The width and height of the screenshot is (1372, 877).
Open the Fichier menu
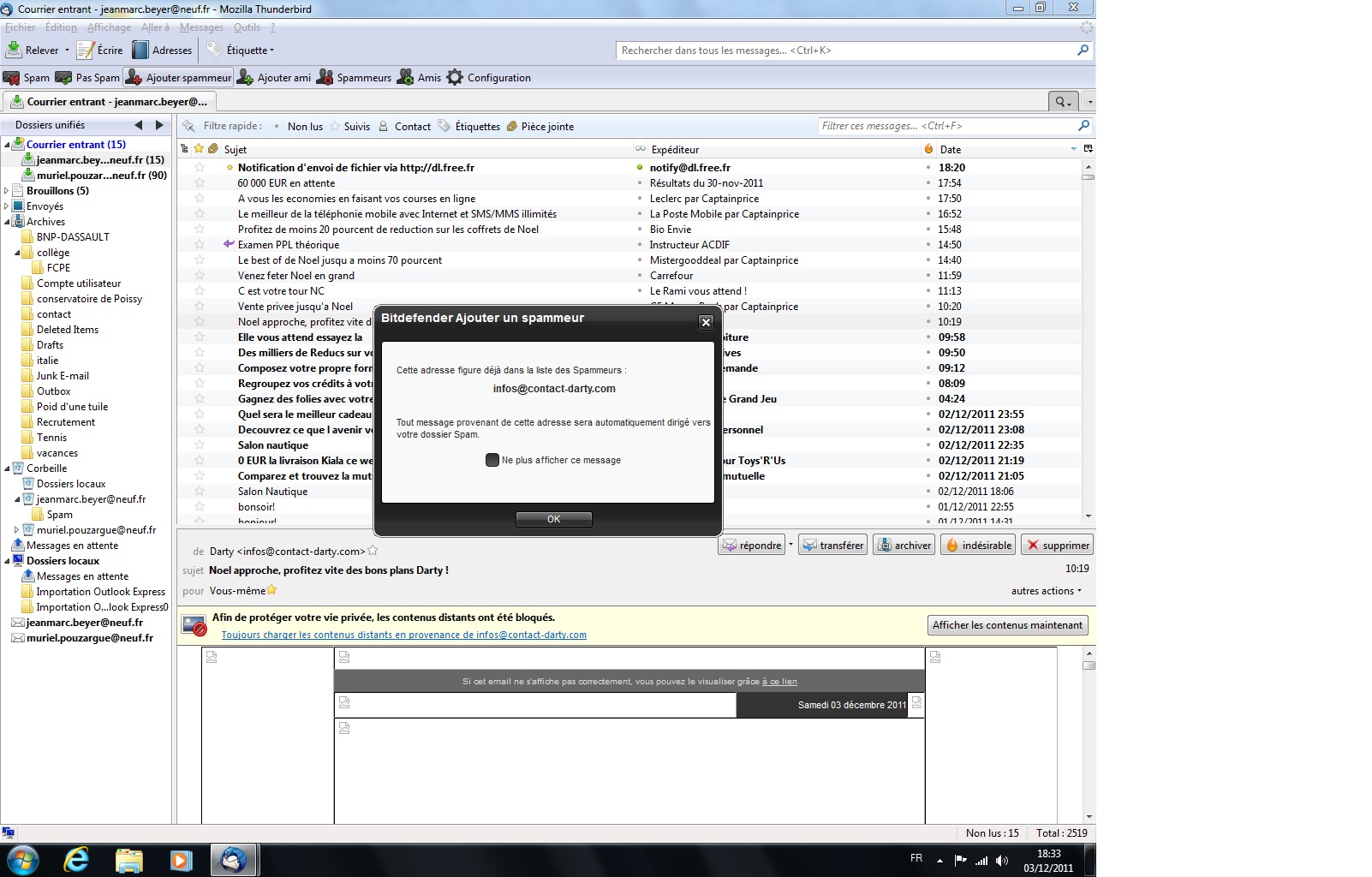click(x=21, y=27)
